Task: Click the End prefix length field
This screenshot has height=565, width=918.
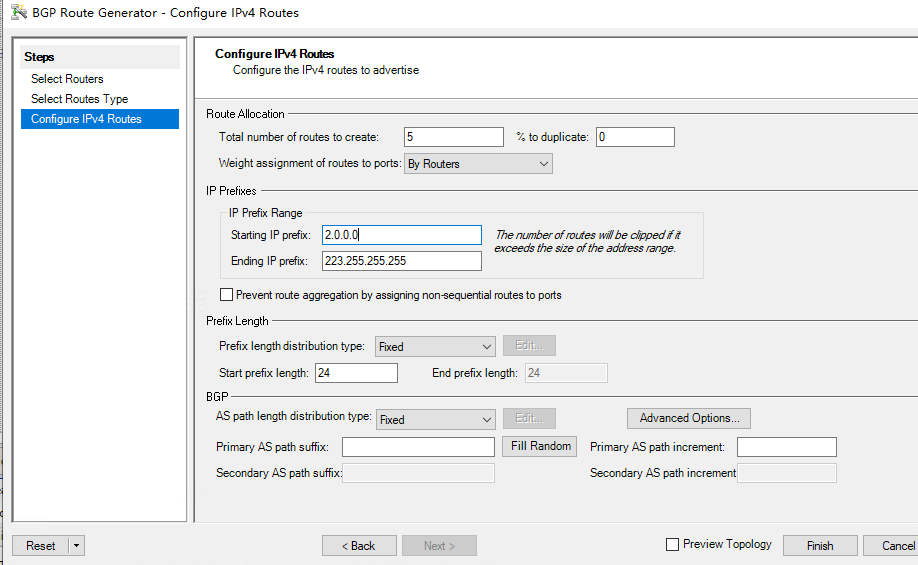Action: pos(566,373)
